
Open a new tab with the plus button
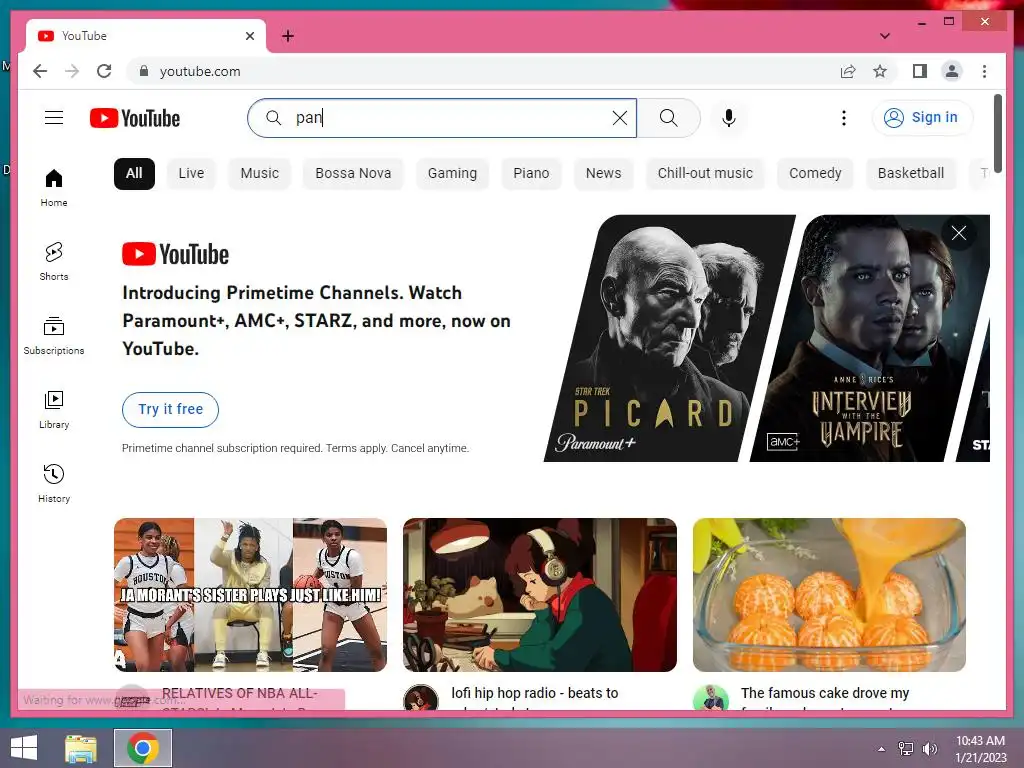(x=288, y=36)
